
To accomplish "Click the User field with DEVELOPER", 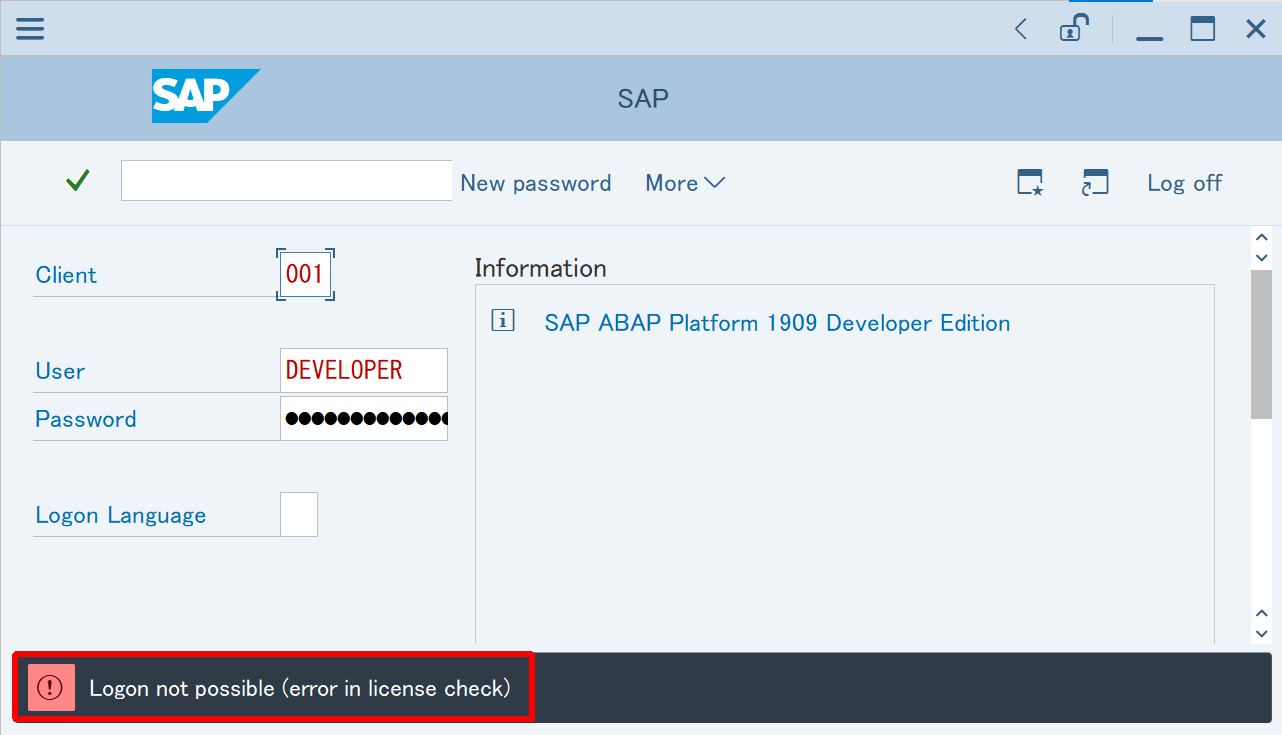I will (364, 370).
